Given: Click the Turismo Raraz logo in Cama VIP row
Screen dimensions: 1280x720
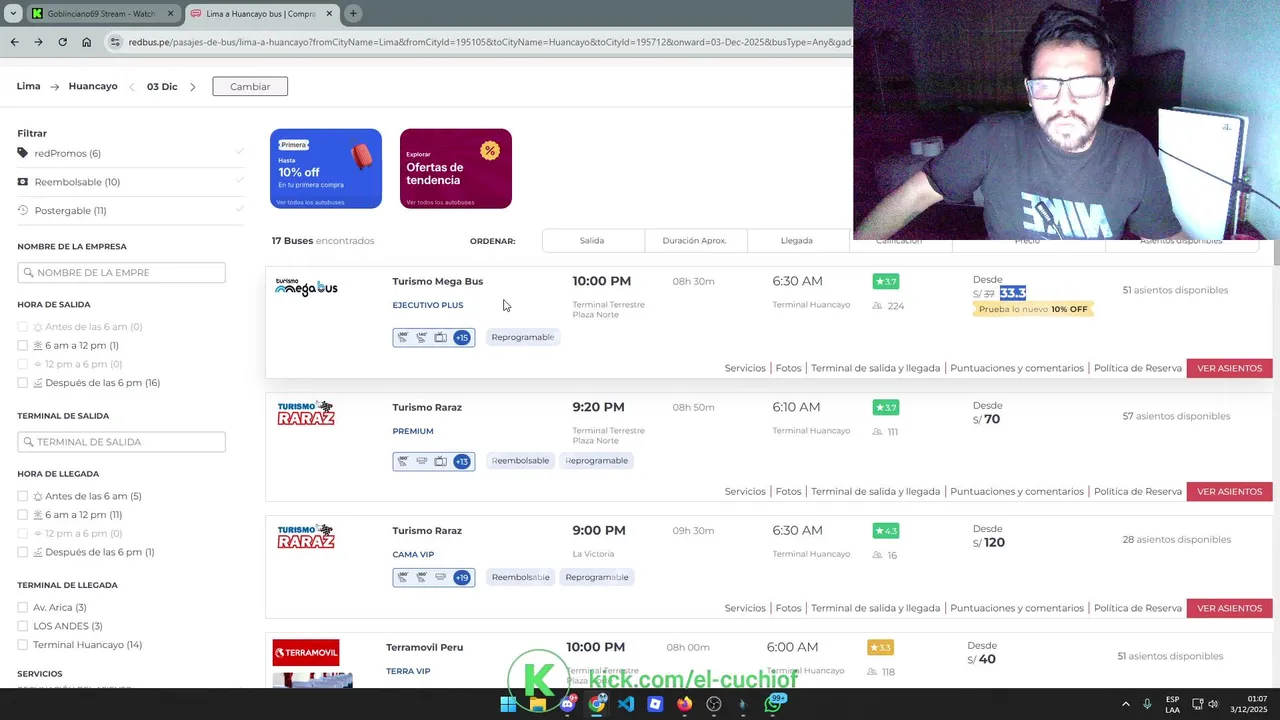Looking at the screenshot, I should (x=306, y=535).
